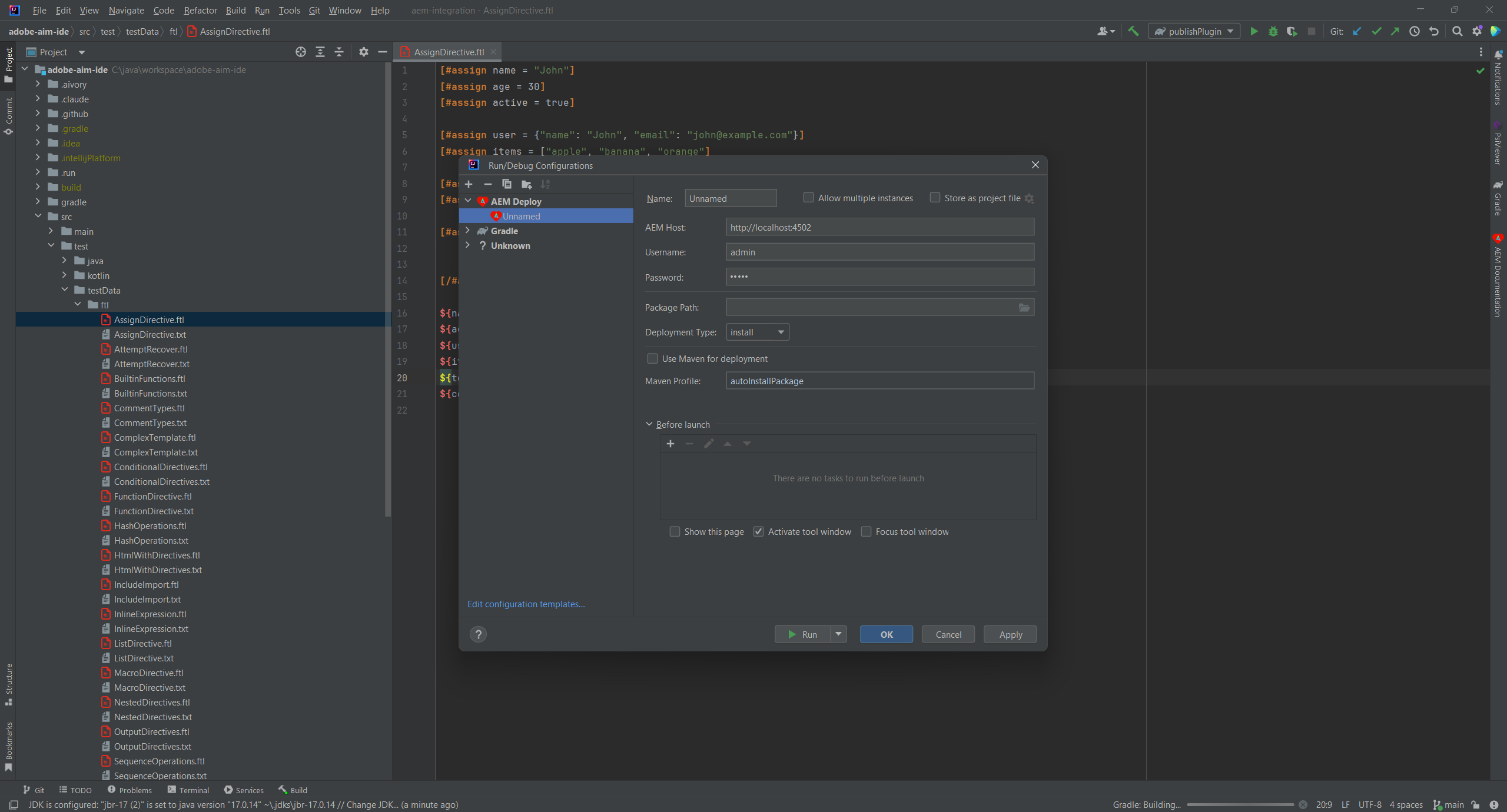Open Project view selector dropdown
The width and height of the screenshot is (1507, 812).
[57, 52]
